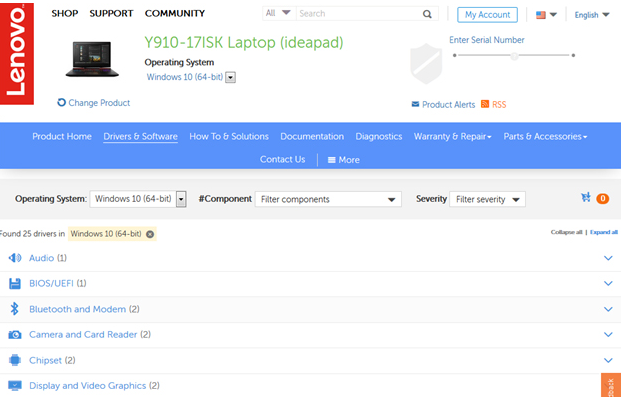Click the search magnifier icon

427,14
